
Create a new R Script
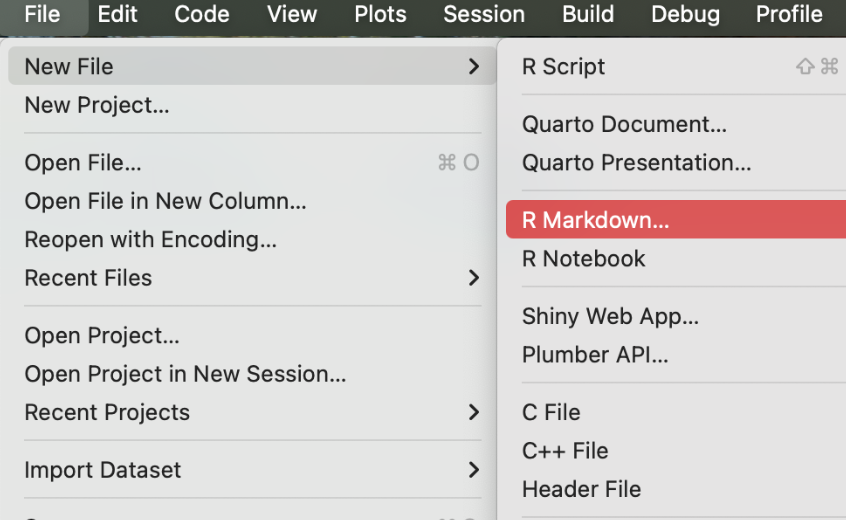[x=563, y=67]
